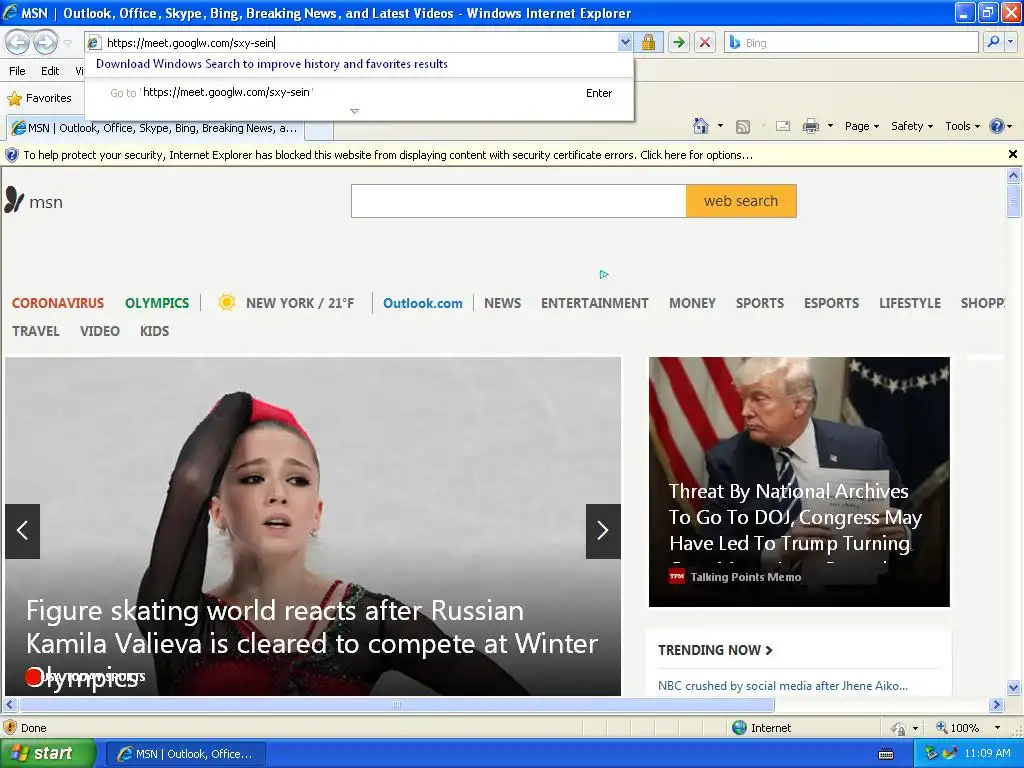Image resolution: width=1024 pixels, height=768 pixels.
Task: Open the File menu
Action: click(x=18, y=71)
